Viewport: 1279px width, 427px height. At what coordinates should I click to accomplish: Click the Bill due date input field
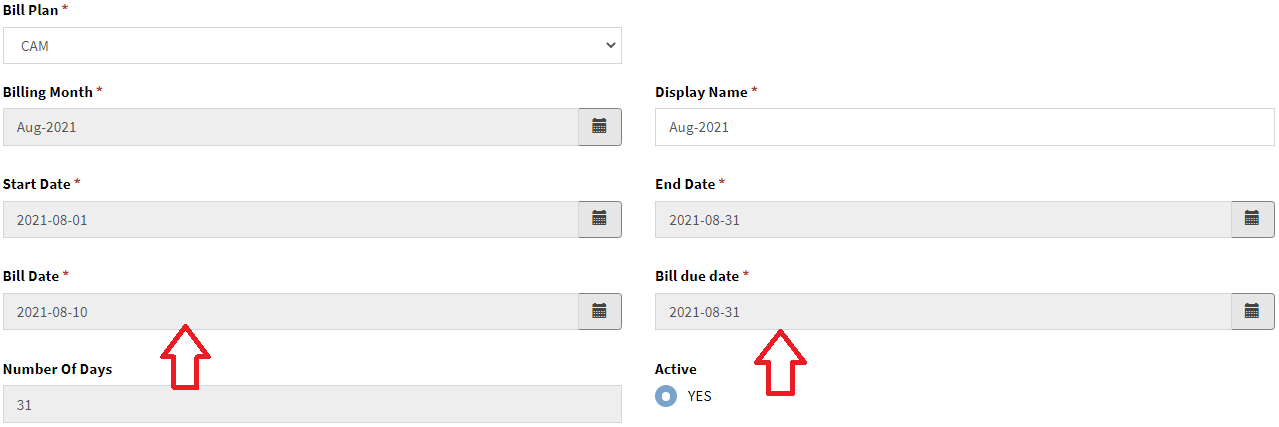(942, 311)
